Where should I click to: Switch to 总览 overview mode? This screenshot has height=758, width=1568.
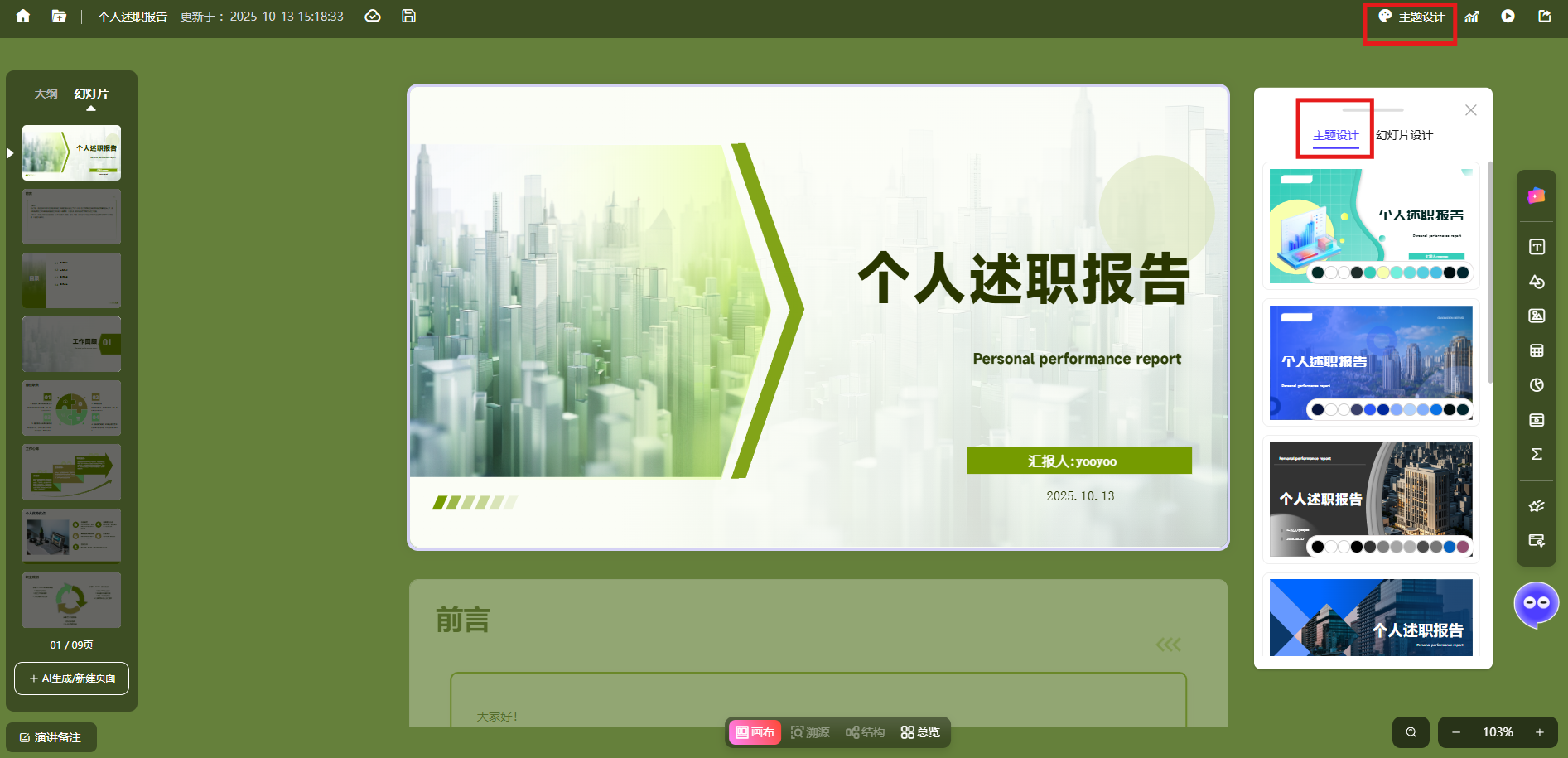point(920,732)
